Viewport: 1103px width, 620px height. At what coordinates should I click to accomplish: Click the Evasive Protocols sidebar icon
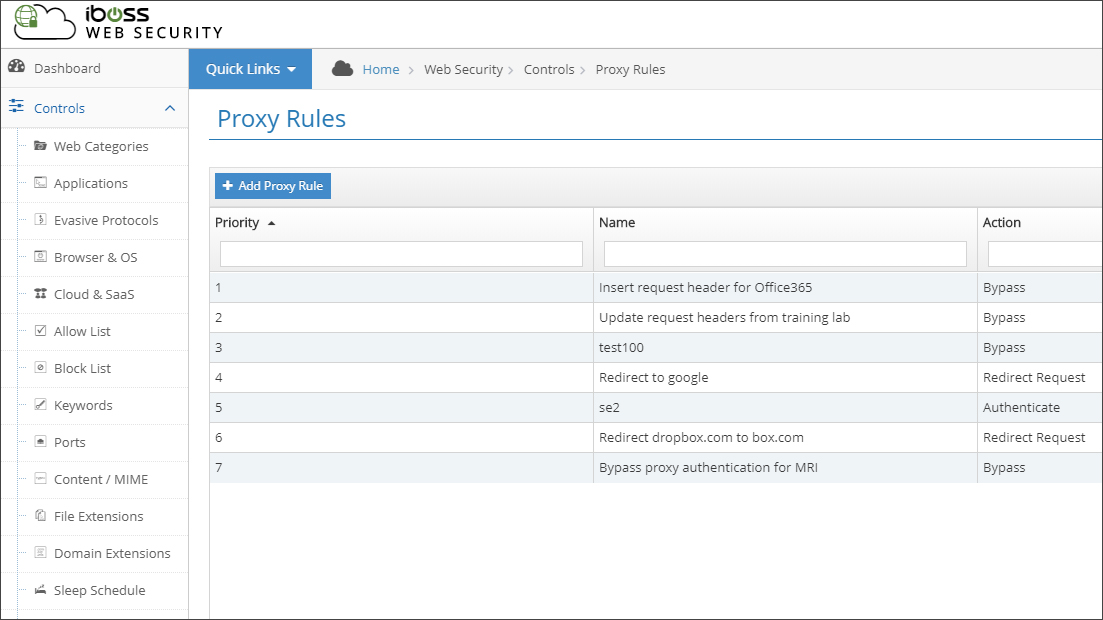click(x=41, y=220)
